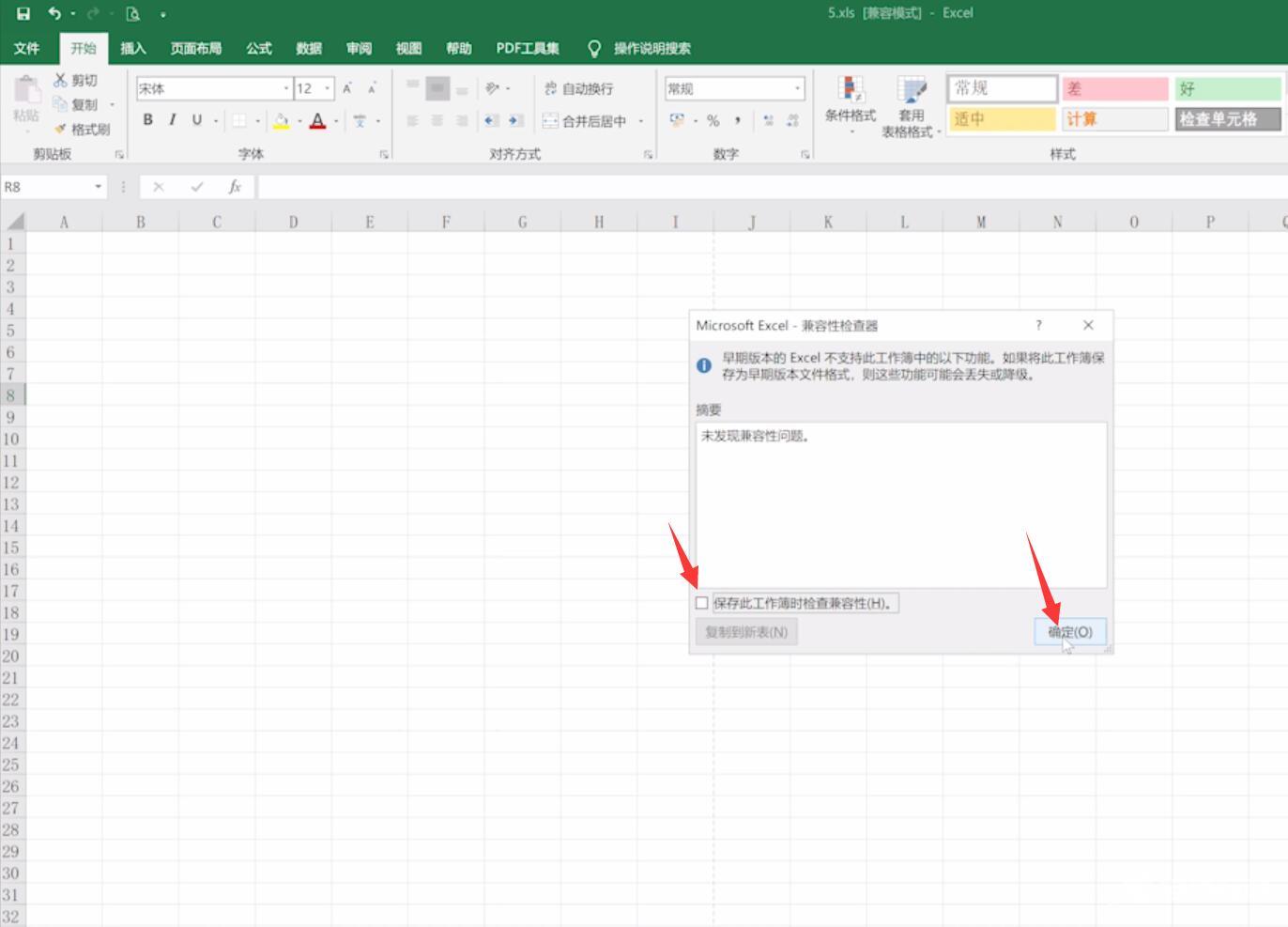Click the insert function fx icon
Image resolution: width=1288 pixels, height=927 pixels.
click(x=235, y=187)
